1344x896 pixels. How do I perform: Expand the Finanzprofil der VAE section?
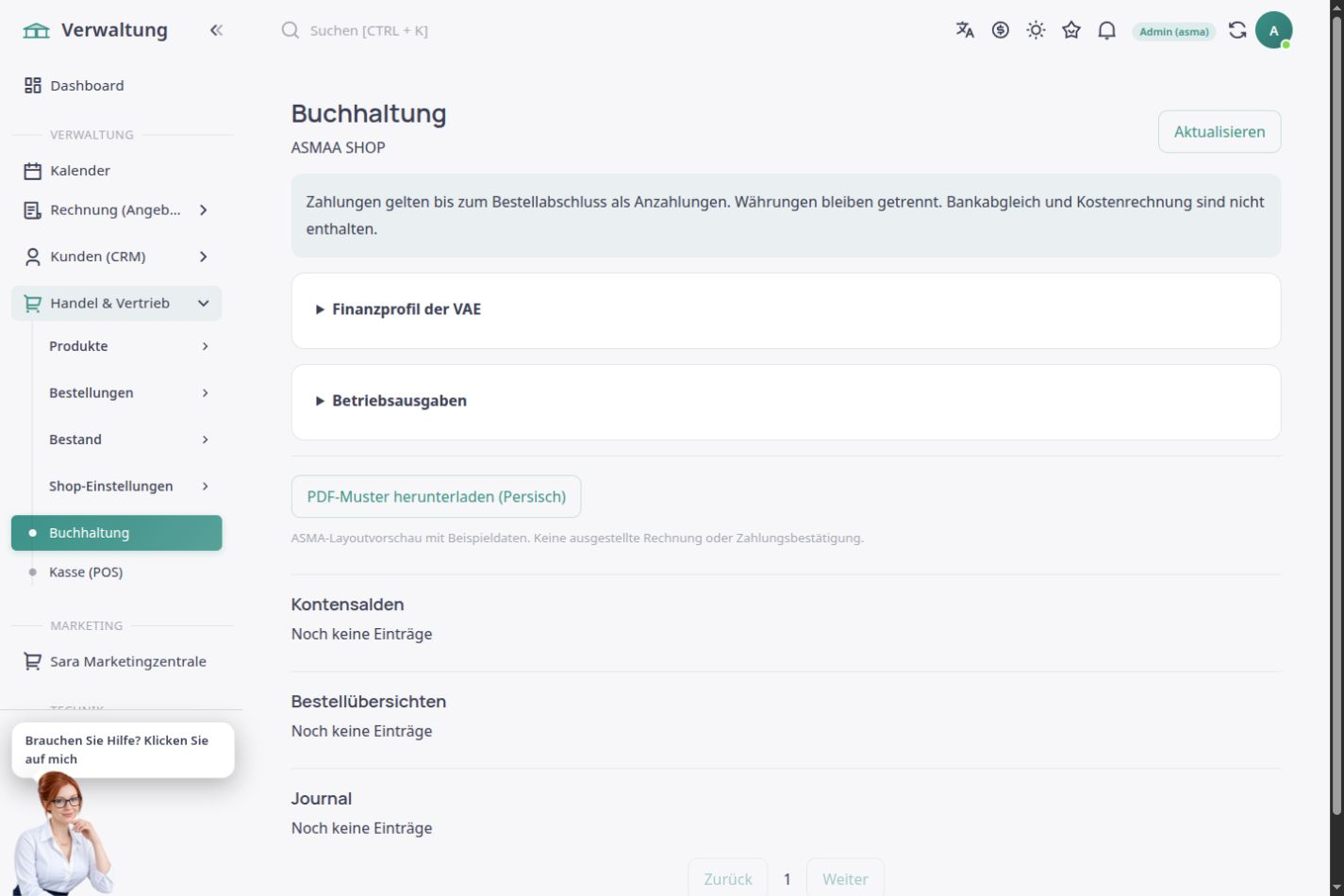pyautogui.click(x=786, y=310)
